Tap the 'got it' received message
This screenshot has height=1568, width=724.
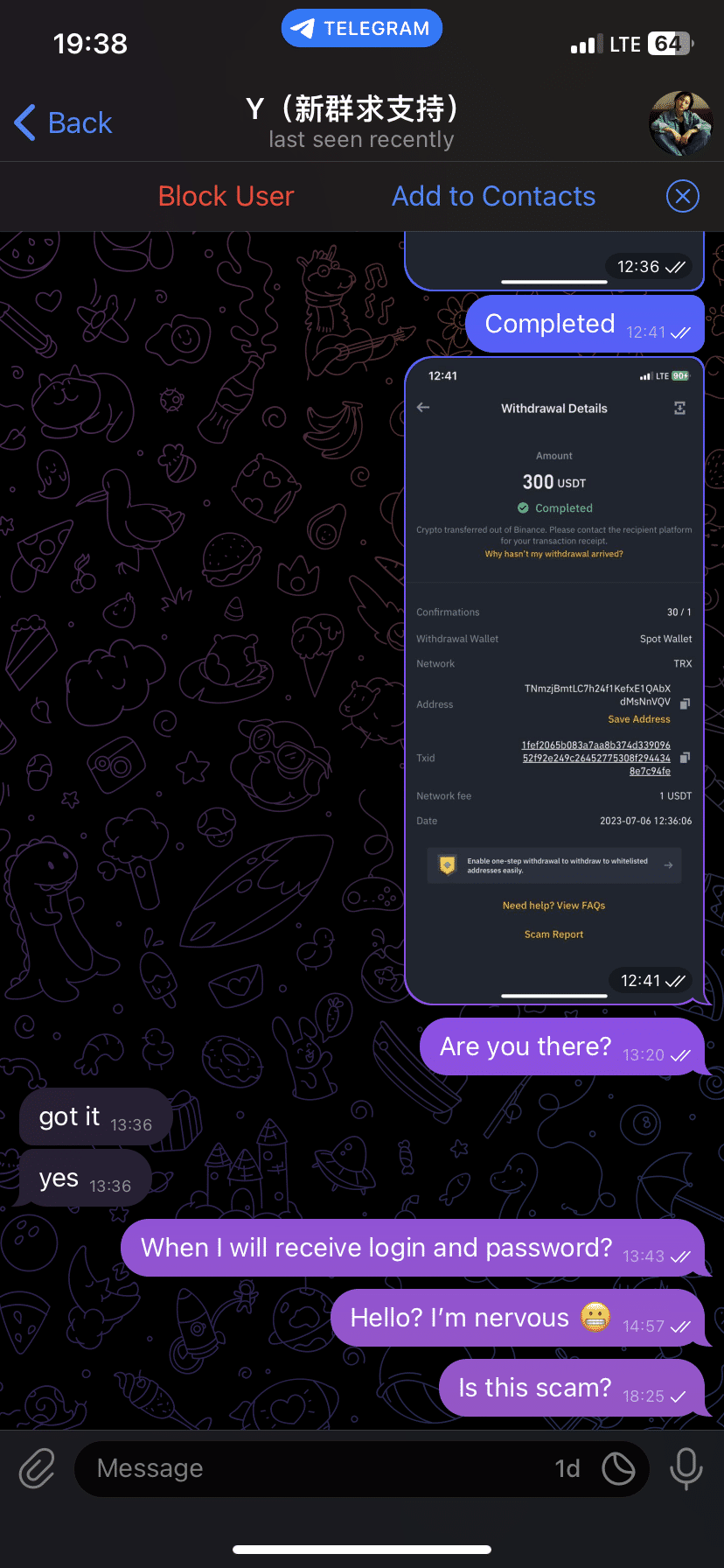pos(95,1116)
